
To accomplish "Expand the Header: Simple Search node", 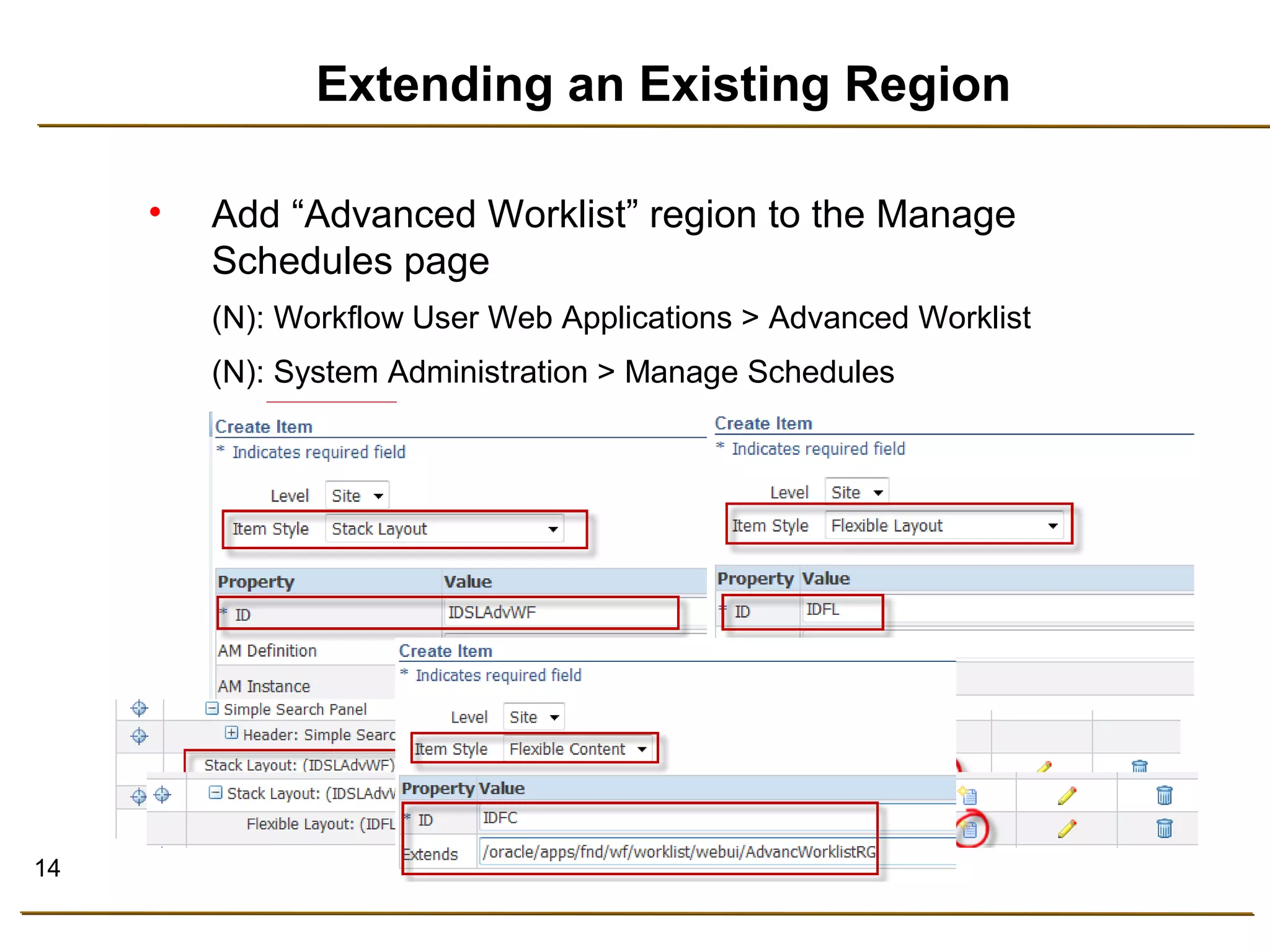I will click(231, 733).
